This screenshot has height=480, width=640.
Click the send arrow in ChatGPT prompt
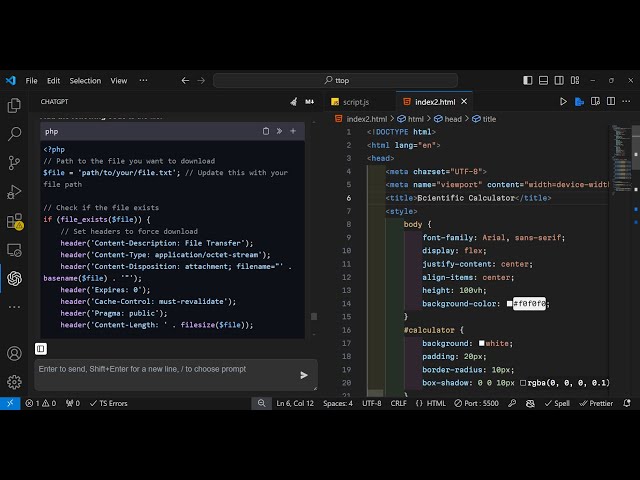[304, 375]
